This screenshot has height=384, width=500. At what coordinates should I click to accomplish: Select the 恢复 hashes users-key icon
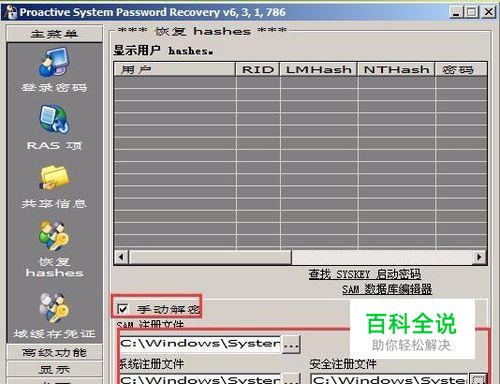click(54, 235)
